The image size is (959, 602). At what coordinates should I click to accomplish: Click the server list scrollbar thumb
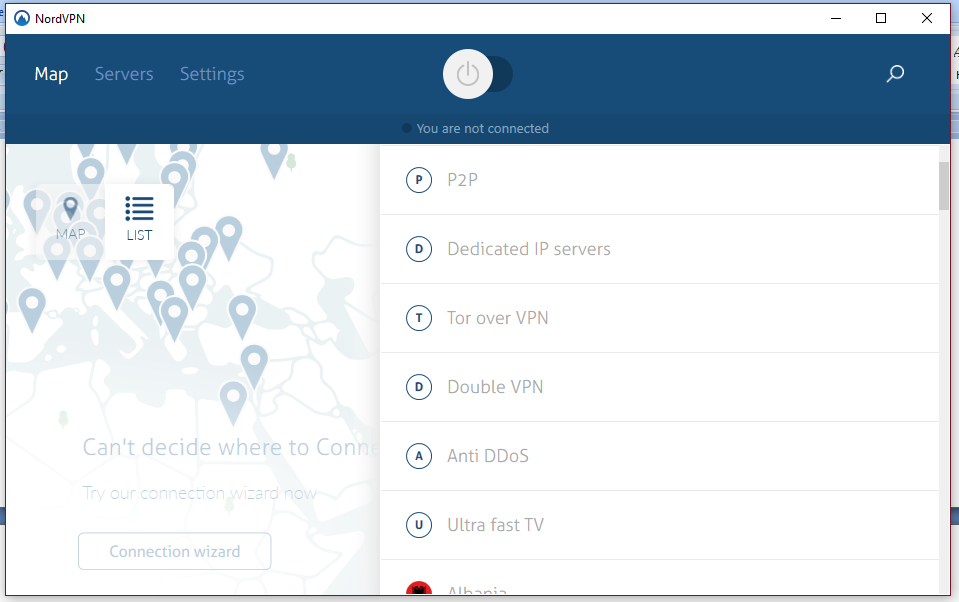[x=944, y=186]
